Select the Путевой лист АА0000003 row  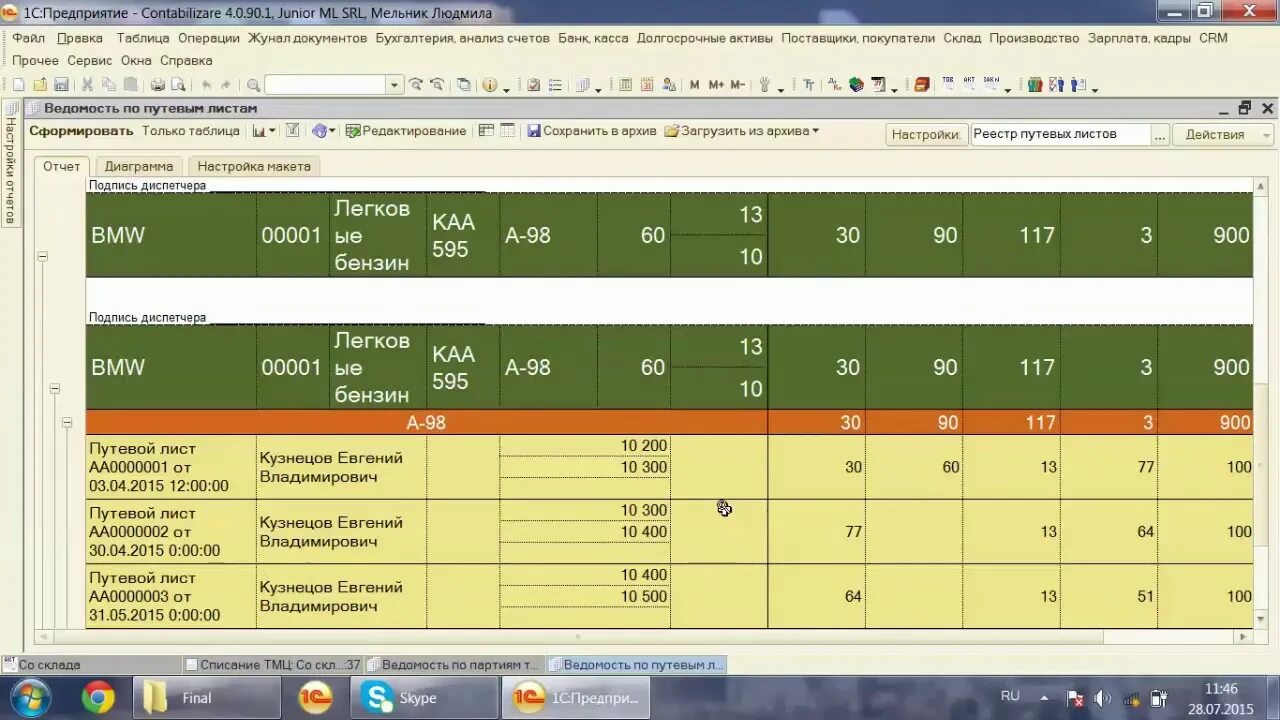(669, 596)
